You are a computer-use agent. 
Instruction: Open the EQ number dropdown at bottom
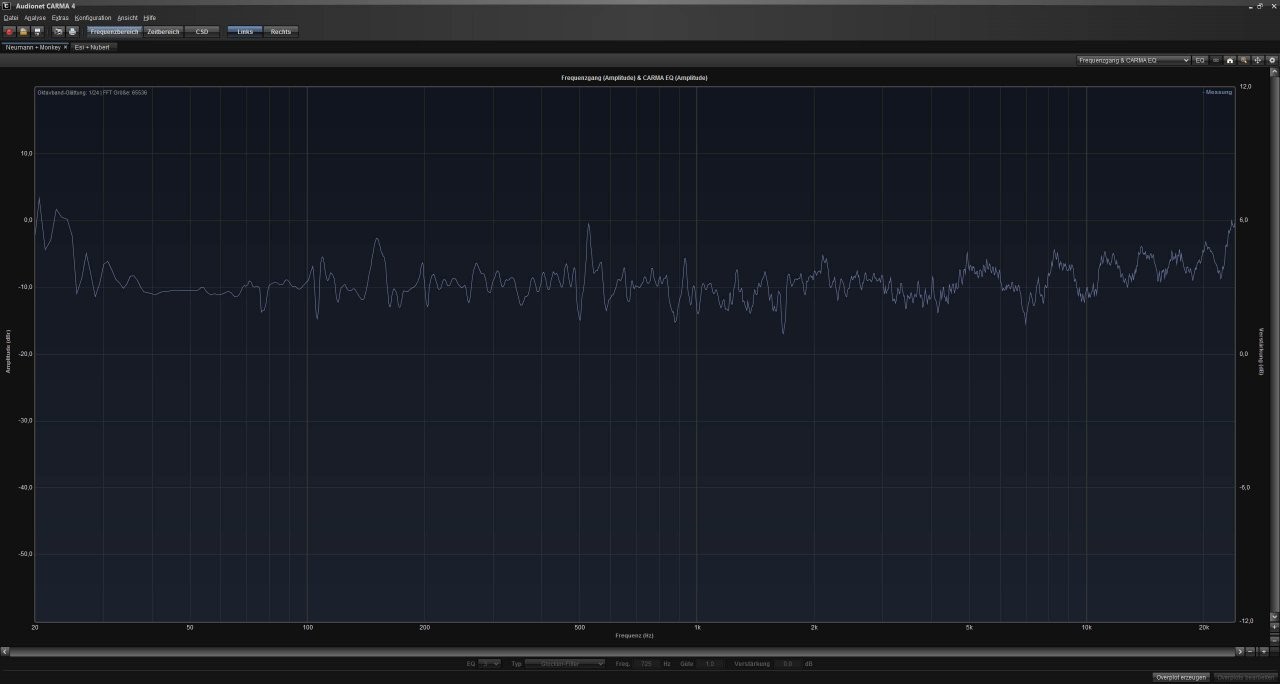[489, 663]
